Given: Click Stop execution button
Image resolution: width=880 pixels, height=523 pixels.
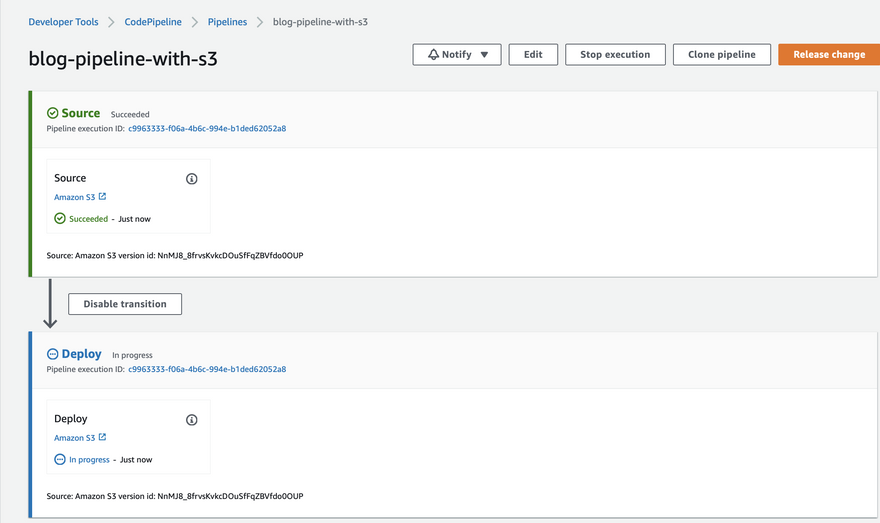Looking at the screenshot, I should 615,55.
